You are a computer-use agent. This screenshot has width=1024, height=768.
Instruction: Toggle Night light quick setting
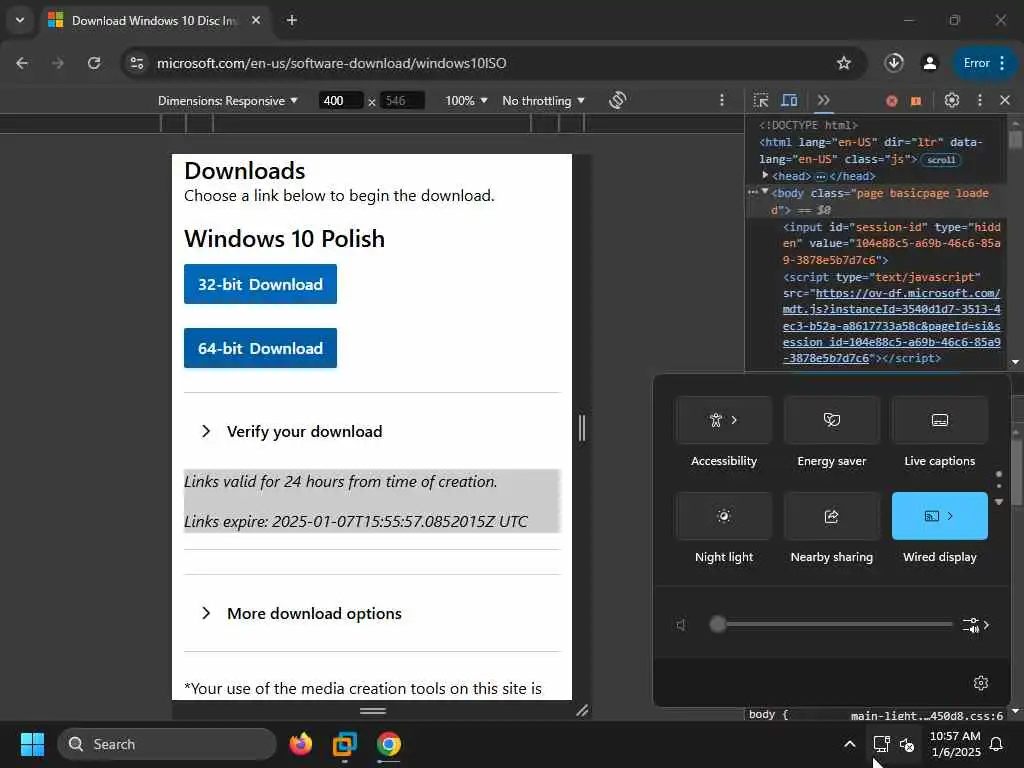[x=724, y=516]
